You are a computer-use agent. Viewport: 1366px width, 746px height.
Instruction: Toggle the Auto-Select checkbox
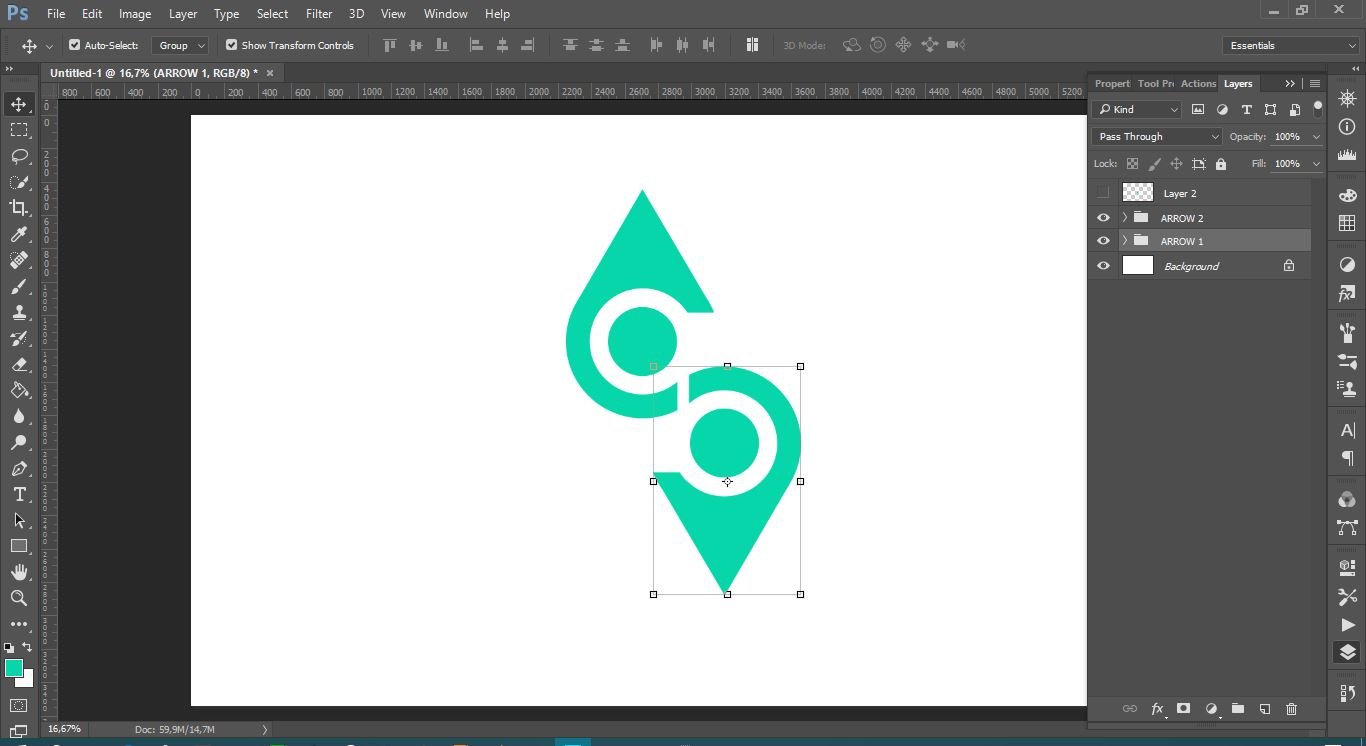pyautogui.click(x=74, y=45)
